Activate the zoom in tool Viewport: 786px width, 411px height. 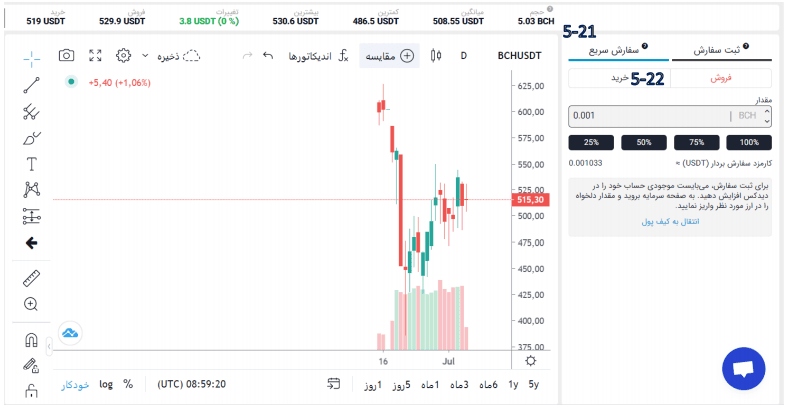31,304
